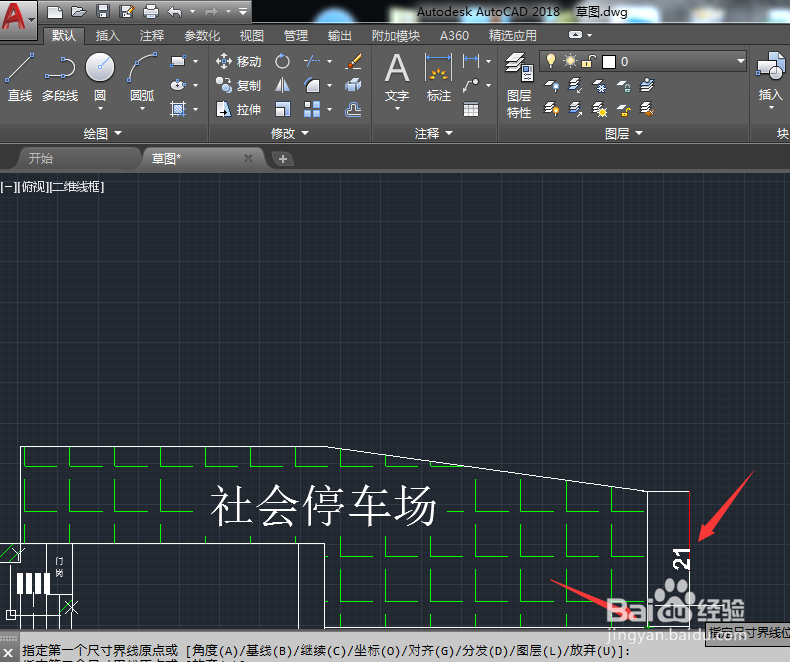Open the AutoCAD application menu button
790x662 pixels.
[x=18, y=19]
